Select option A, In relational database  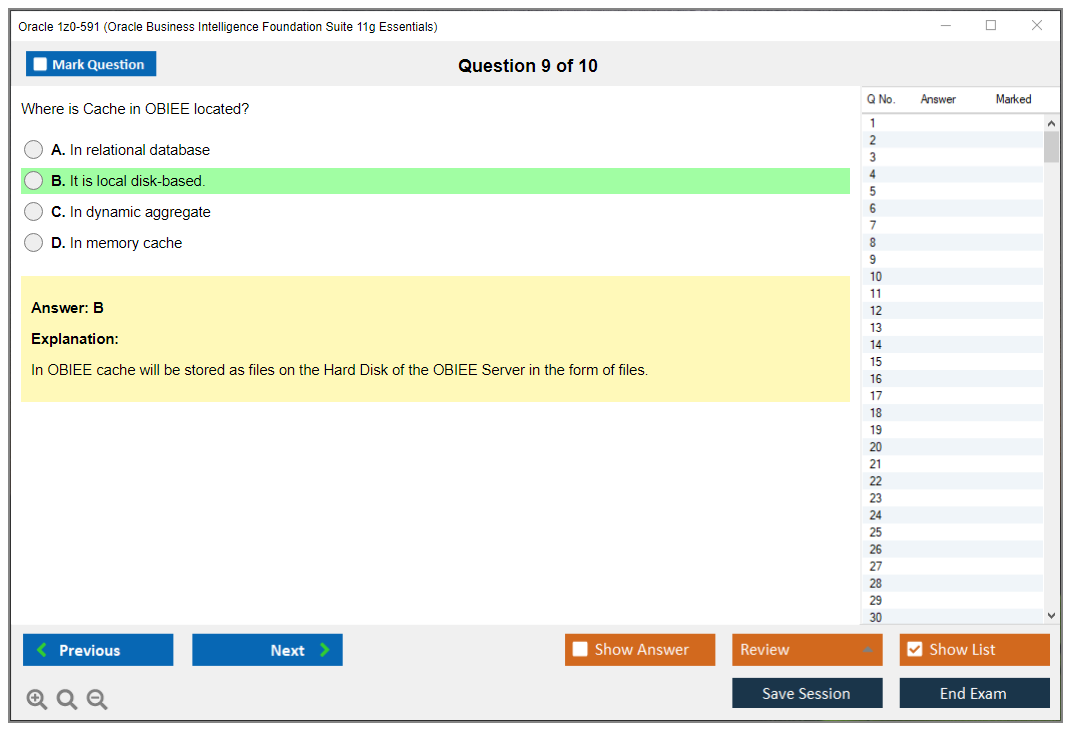pyautogui.click(x=34, y=150)
